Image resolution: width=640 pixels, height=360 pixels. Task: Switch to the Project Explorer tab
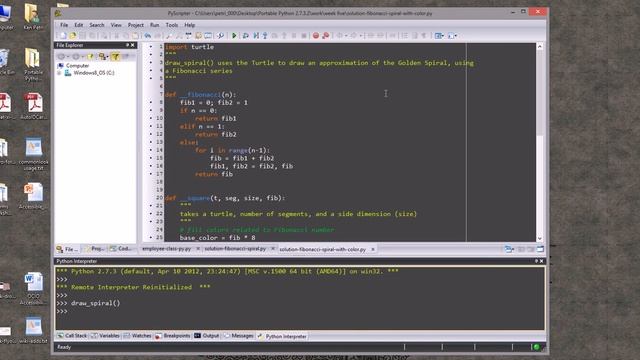point(94,249)
